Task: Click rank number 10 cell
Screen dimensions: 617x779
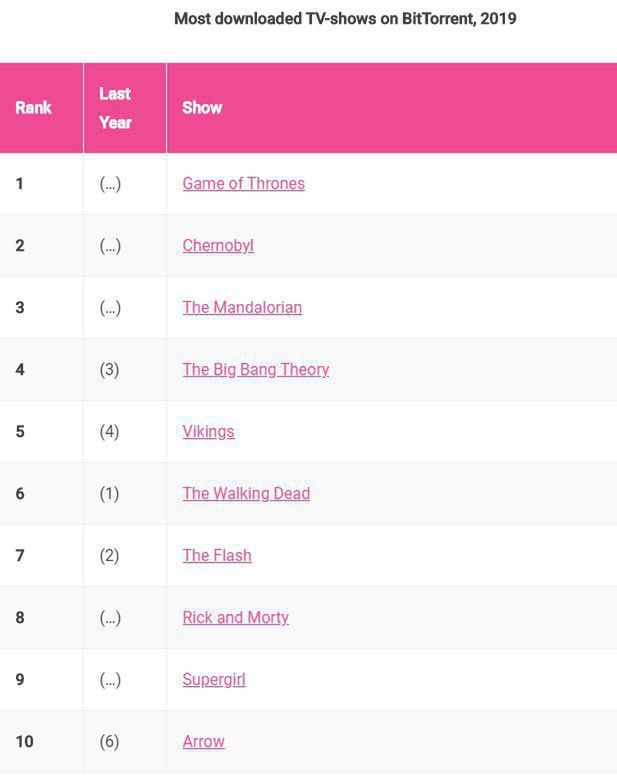Action: tap(25, 742)
